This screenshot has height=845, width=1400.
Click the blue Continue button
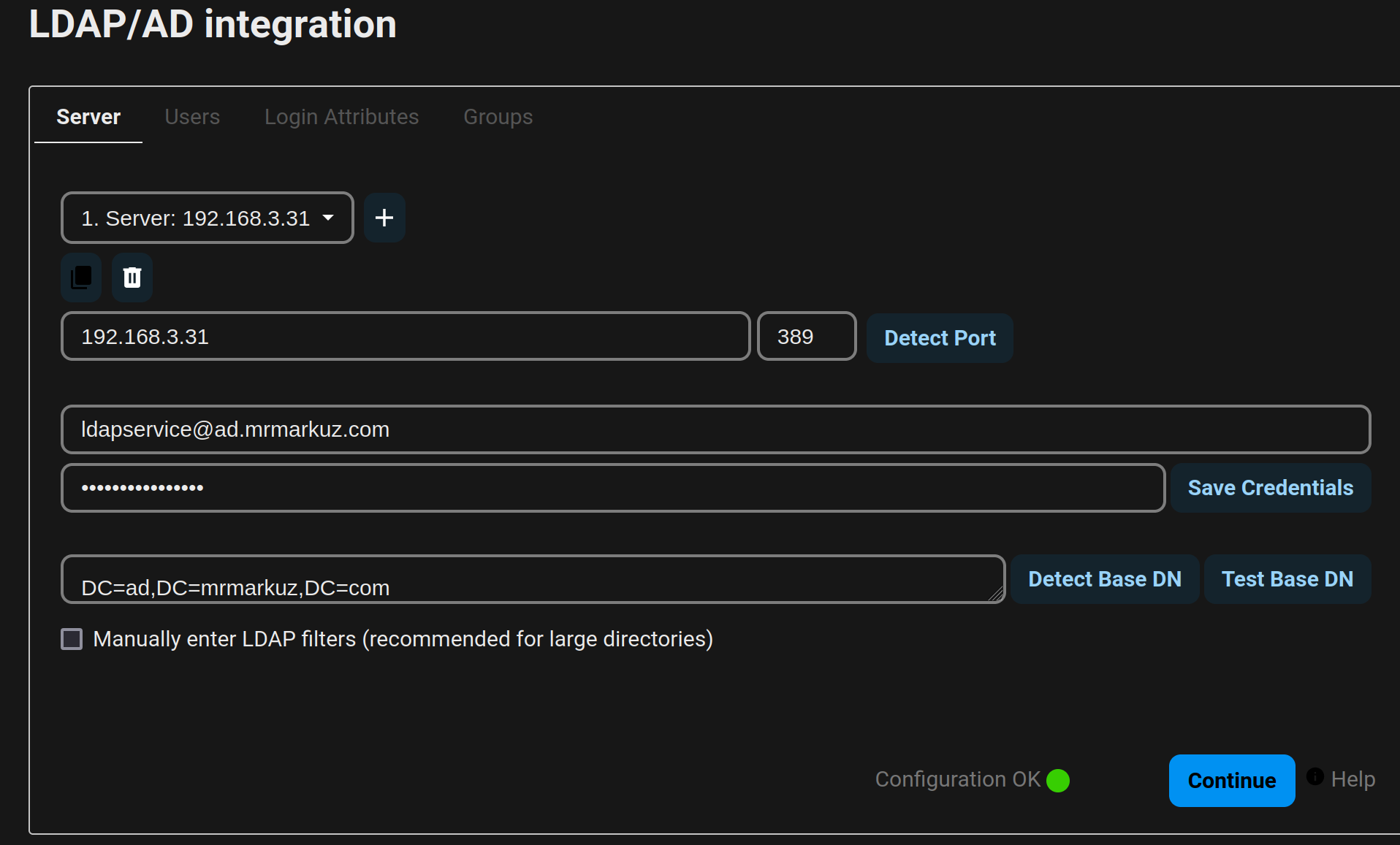1232,781
